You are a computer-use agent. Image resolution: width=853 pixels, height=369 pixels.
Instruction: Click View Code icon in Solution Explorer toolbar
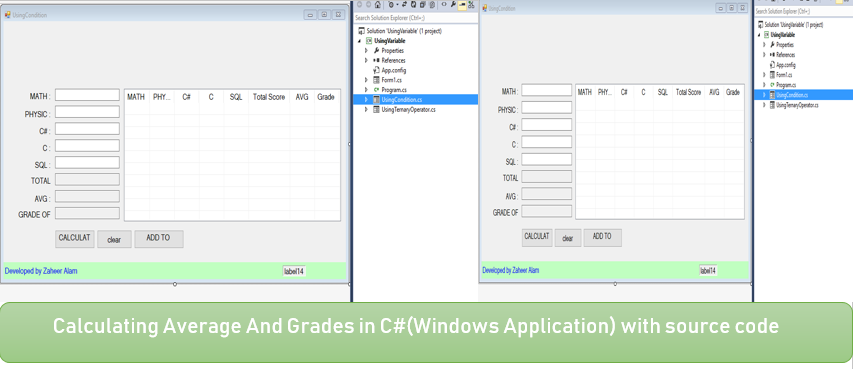click(444, 4)
